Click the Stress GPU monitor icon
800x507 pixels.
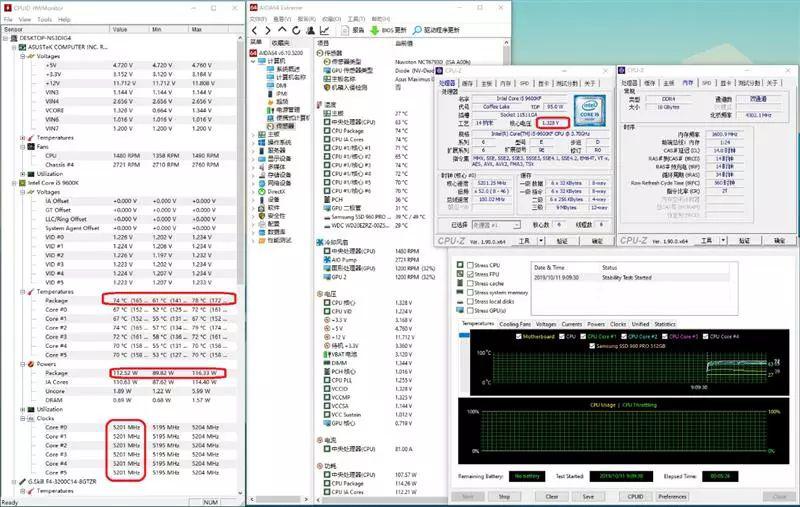[460, 310]
